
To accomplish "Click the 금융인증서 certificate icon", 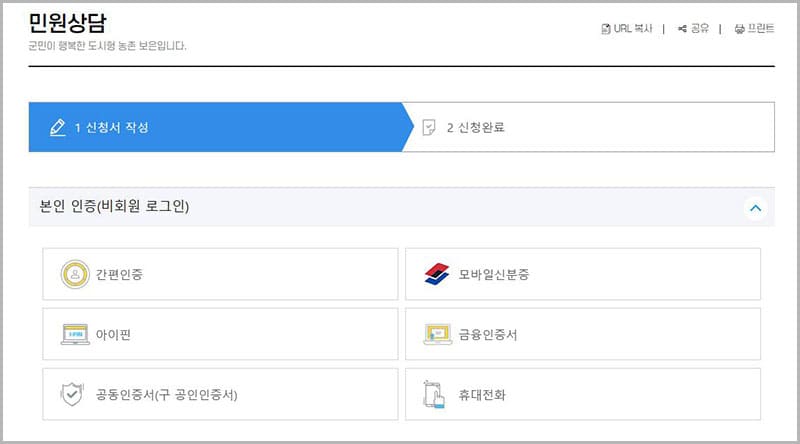I will [x=437, y=334].
